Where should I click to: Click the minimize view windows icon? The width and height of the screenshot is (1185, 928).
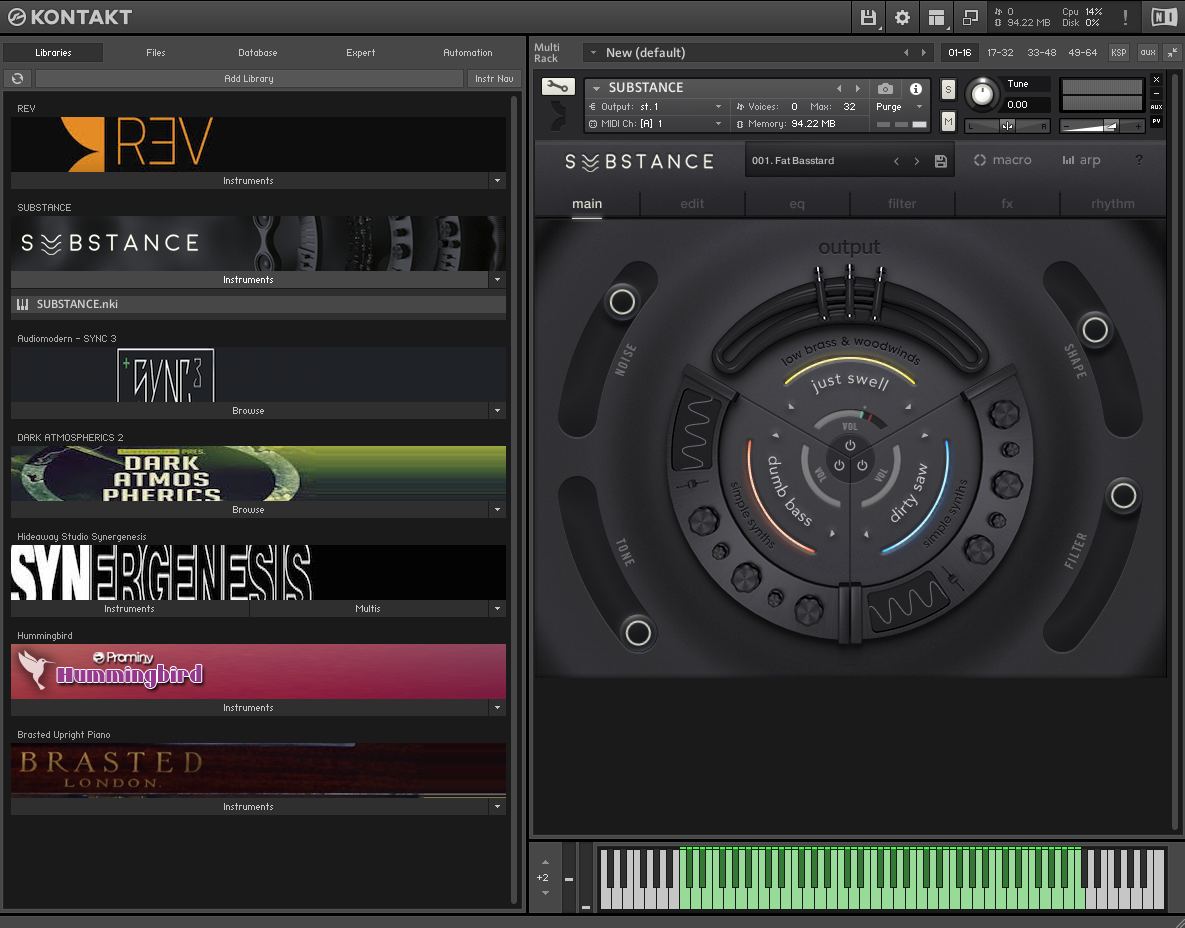970,17
